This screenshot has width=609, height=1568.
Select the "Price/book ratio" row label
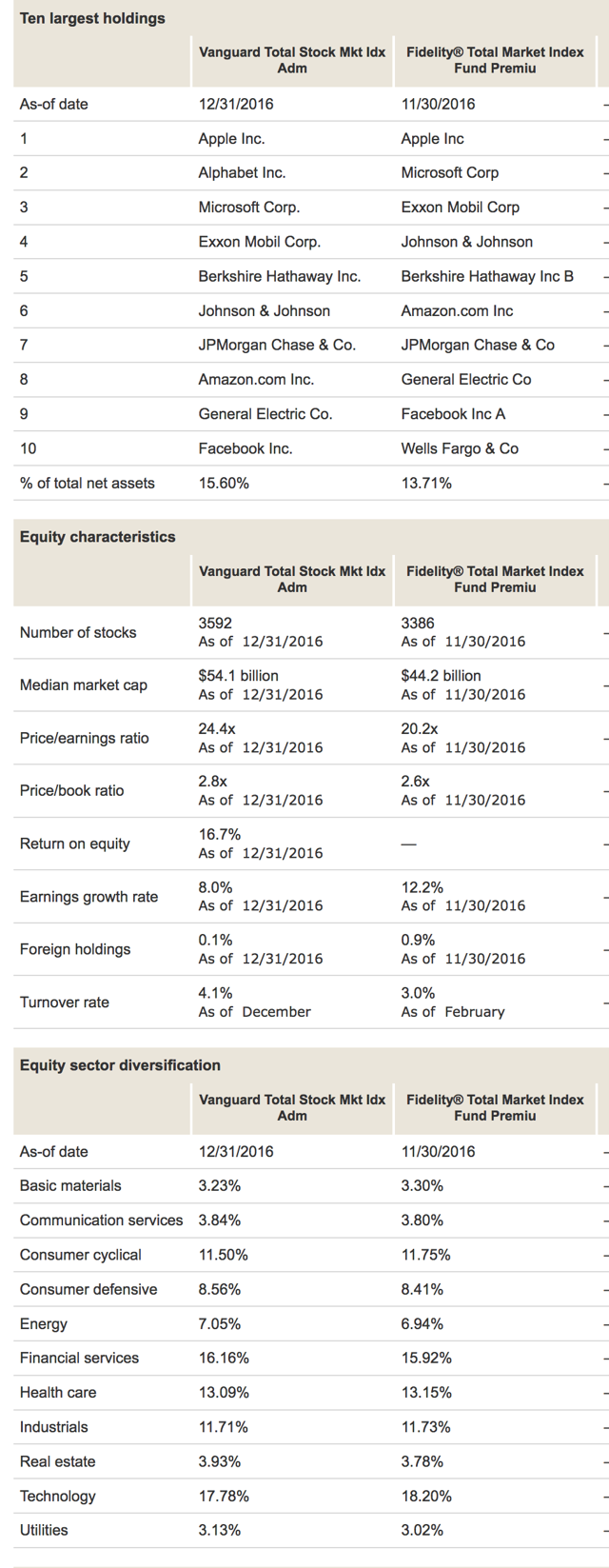tap(72, 791)
